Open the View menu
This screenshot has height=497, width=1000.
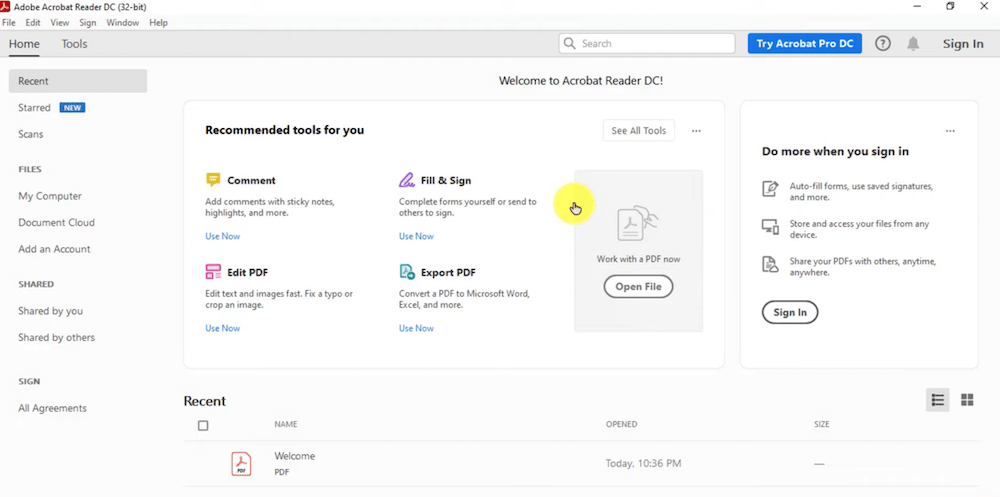click(x=60, y=22)
